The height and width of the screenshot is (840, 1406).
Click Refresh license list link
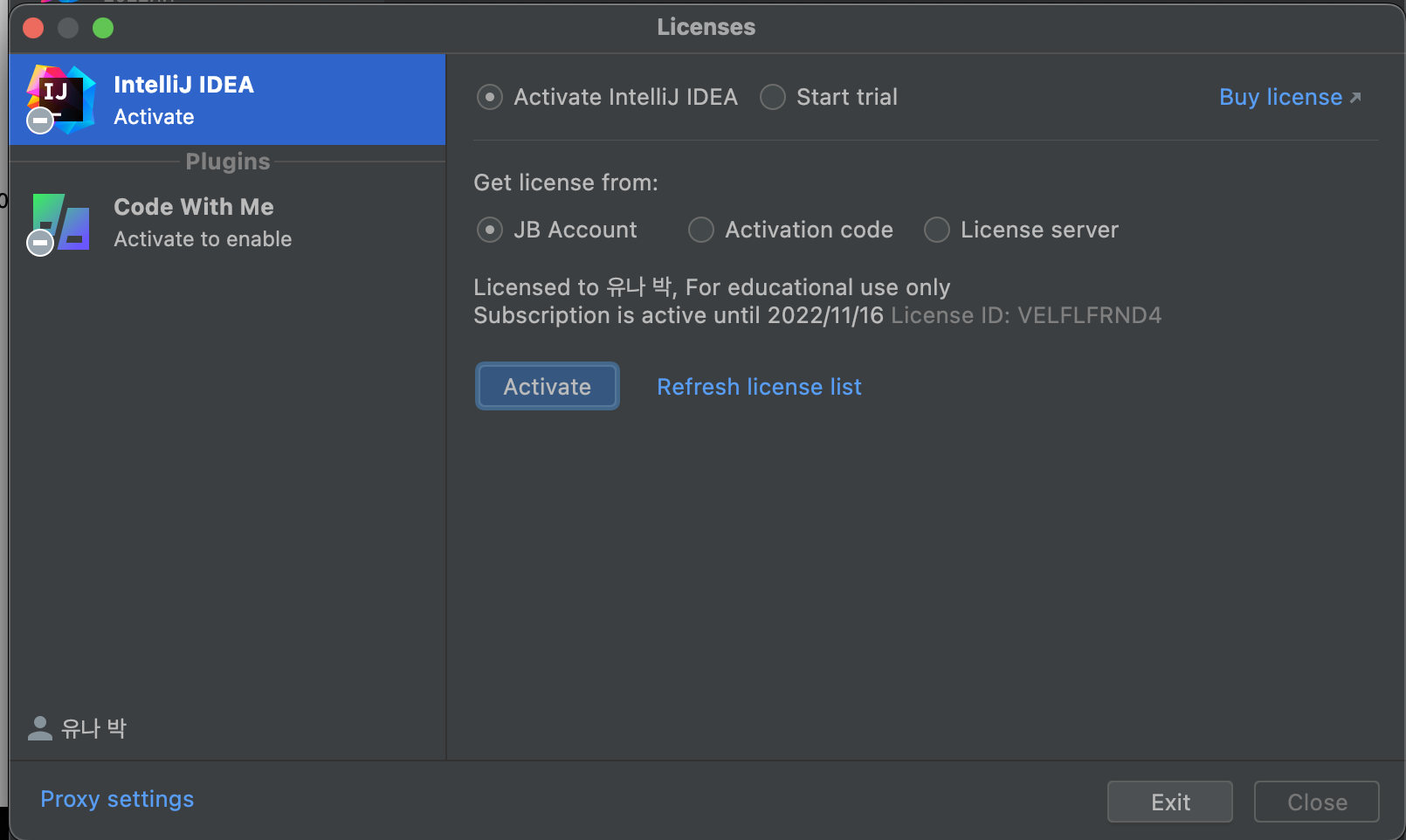759,387
